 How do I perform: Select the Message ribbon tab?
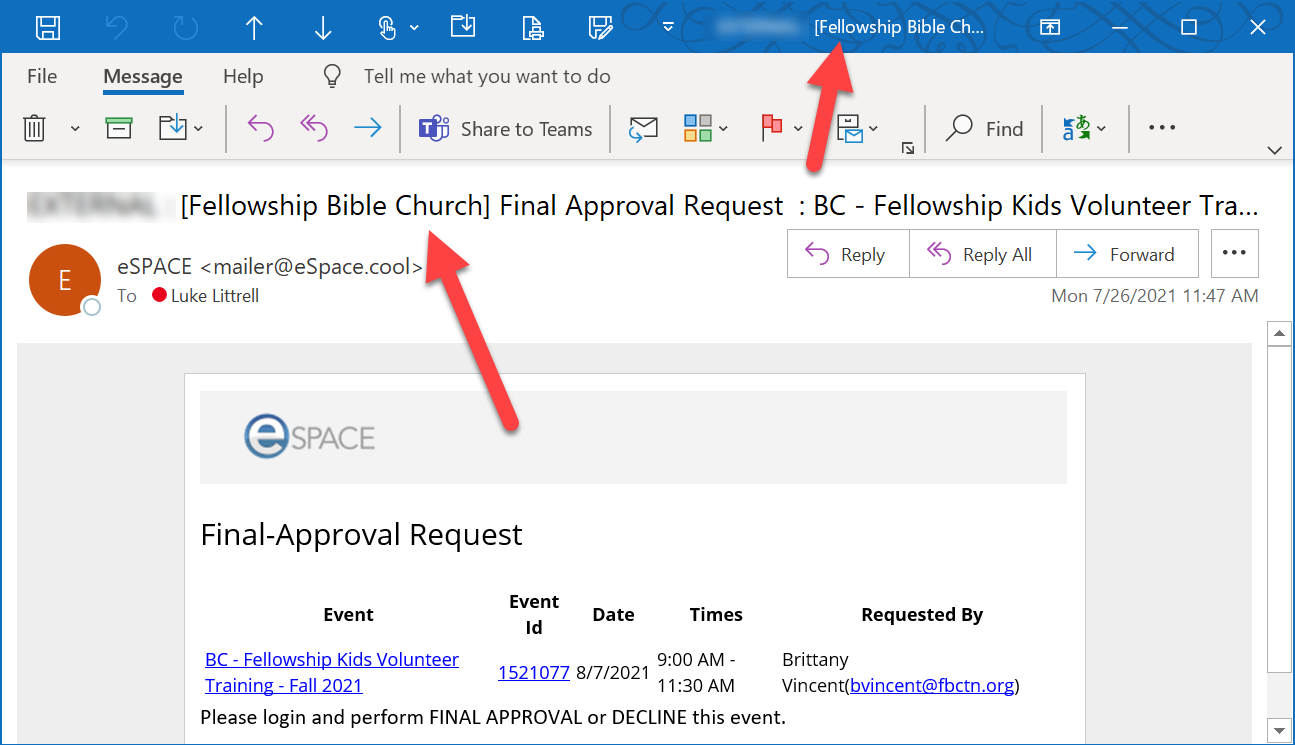coord(143,77)
